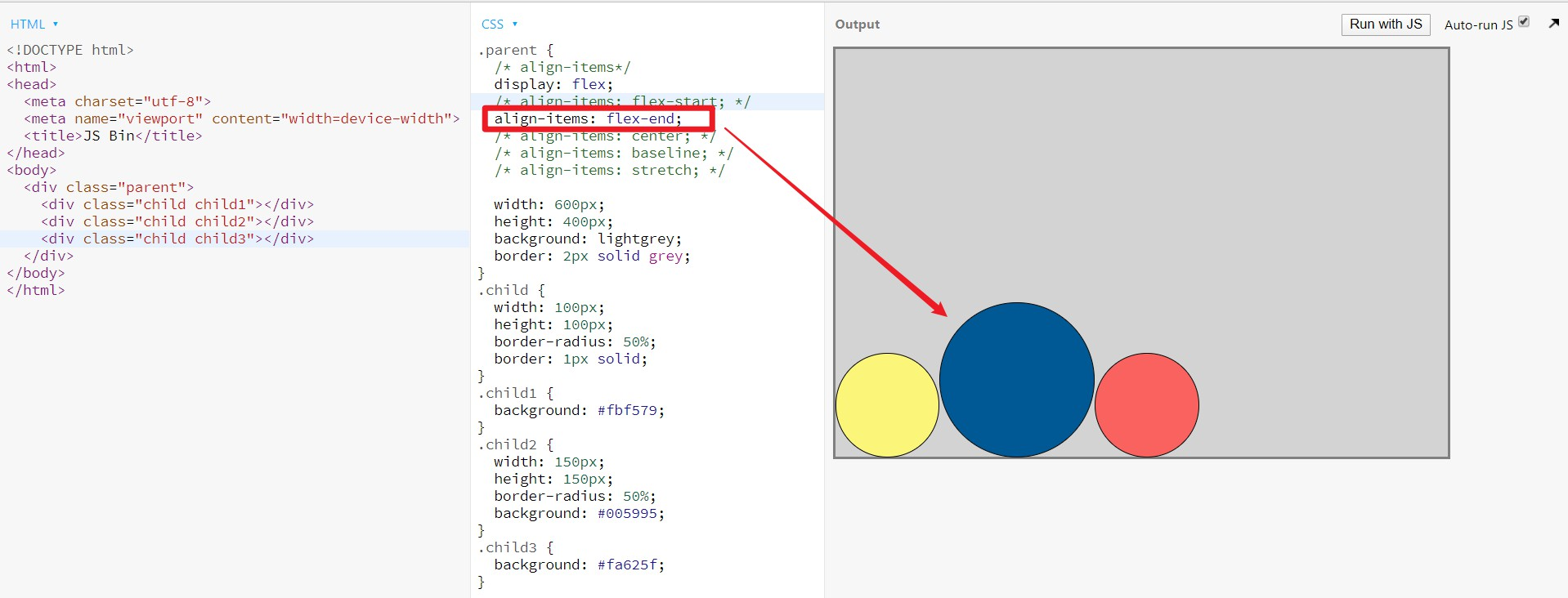Click the child3 div line in HTML
The width and height of the screenshot is (1568, 598).
[177, 239]
